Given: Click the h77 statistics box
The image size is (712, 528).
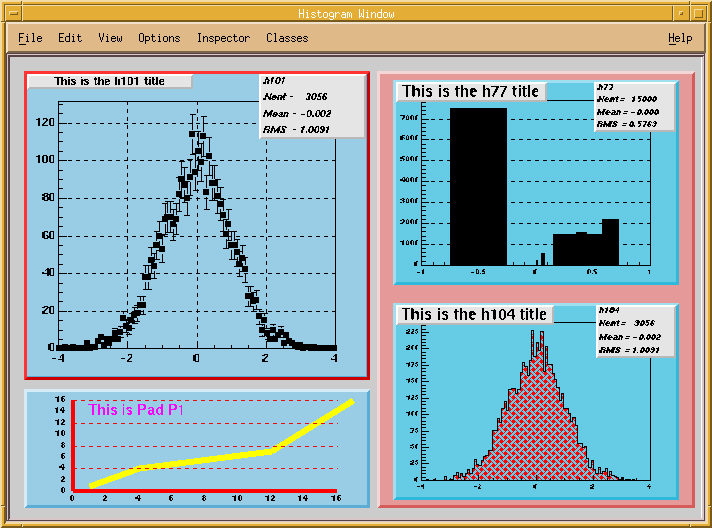Looking at the screenshot, I should tap(634, 106).
